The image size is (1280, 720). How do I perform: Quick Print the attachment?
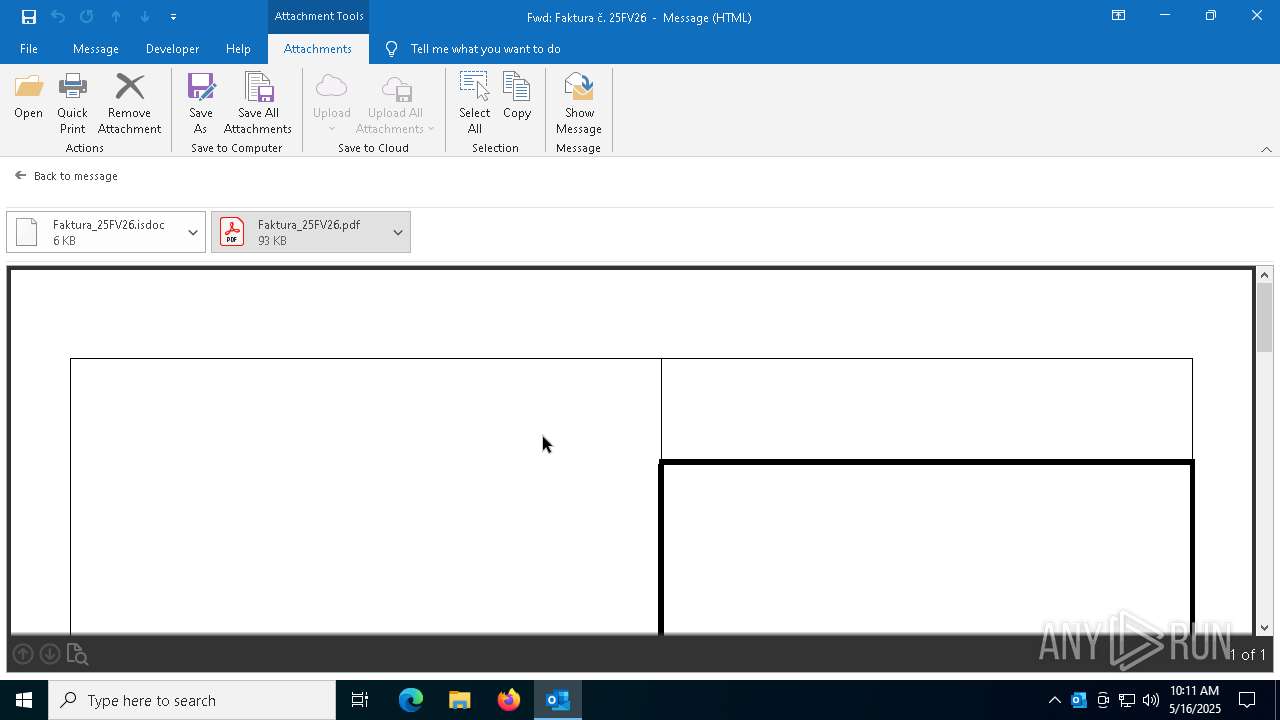pos(72,104)
